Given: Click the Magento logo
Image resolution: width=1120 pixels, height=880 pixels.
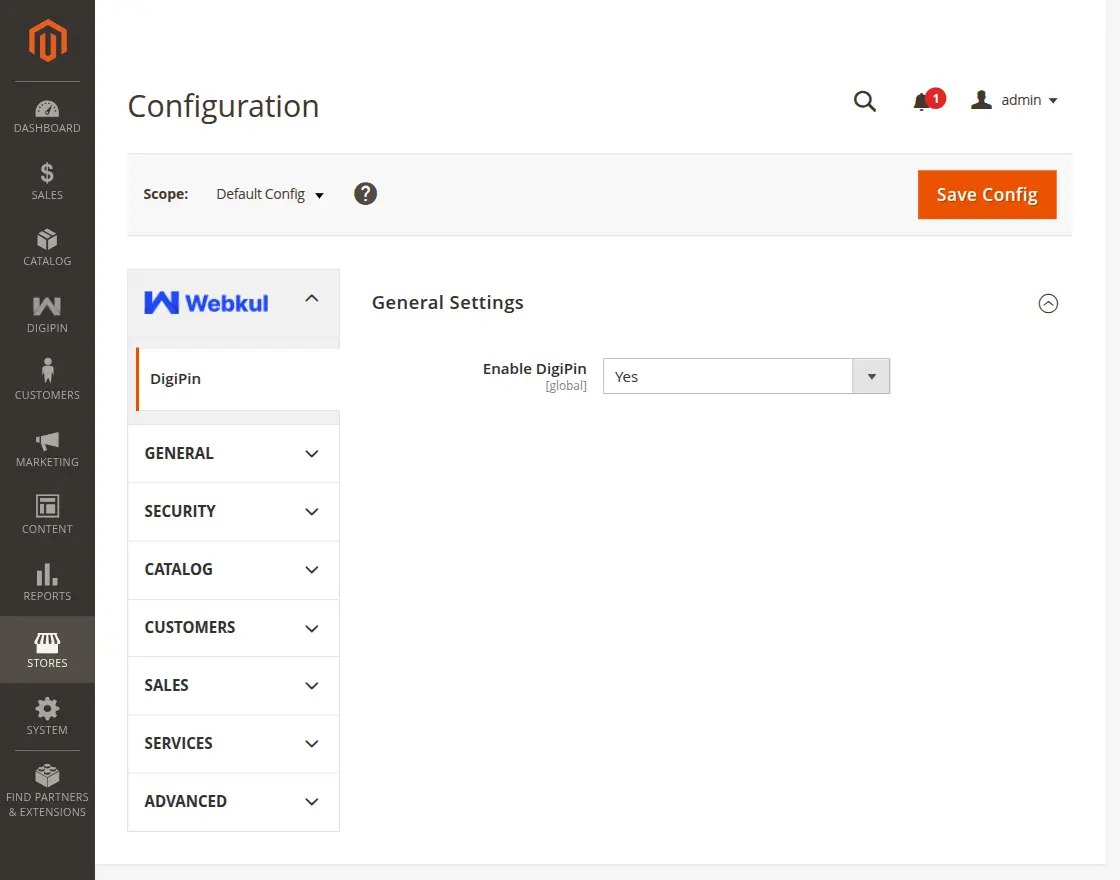Looking at the screenshot, I should (47, 40).
